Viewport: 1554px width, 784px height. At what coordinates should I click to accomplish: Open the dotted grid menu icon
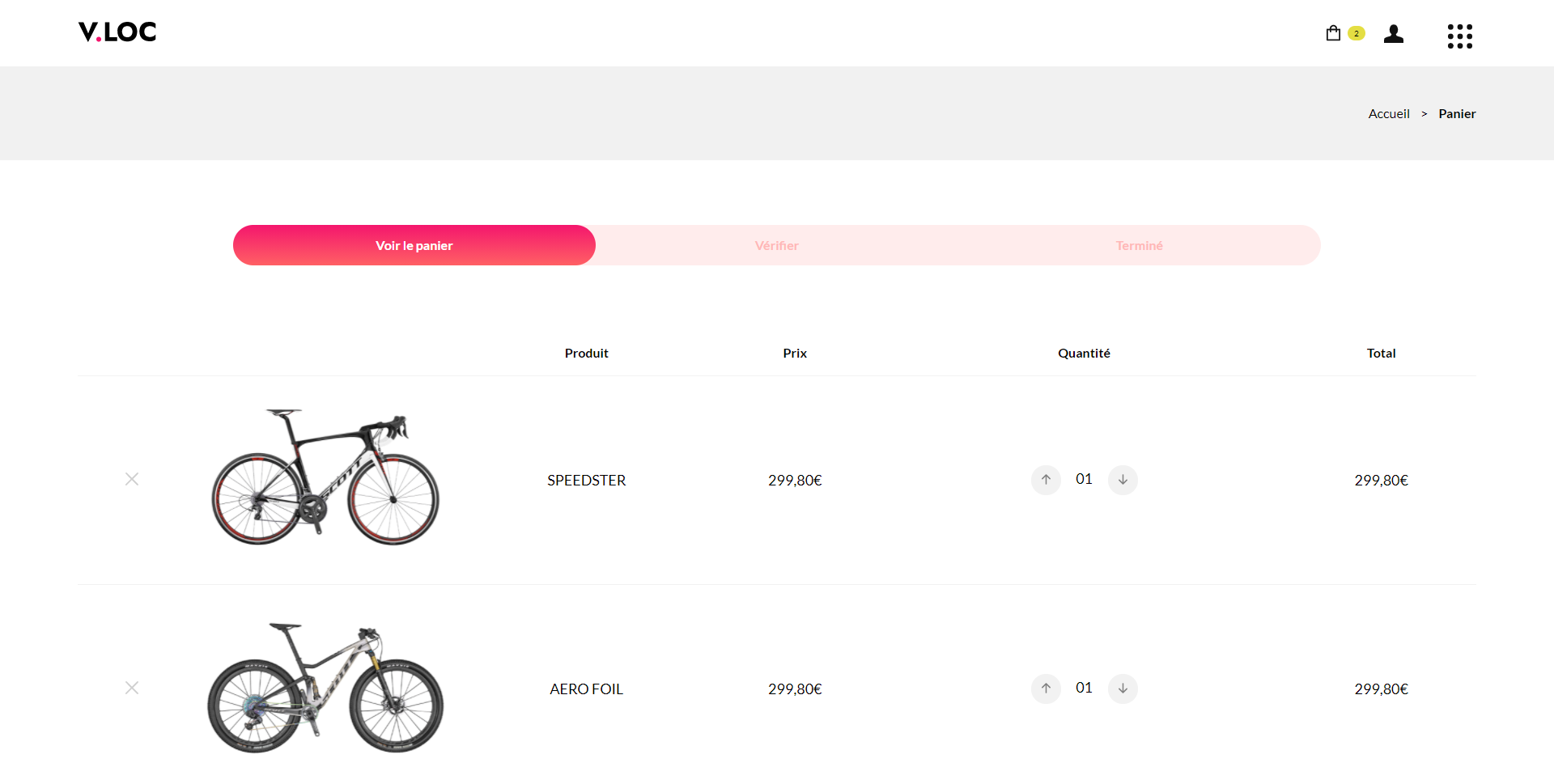[x=1459, y=36]
